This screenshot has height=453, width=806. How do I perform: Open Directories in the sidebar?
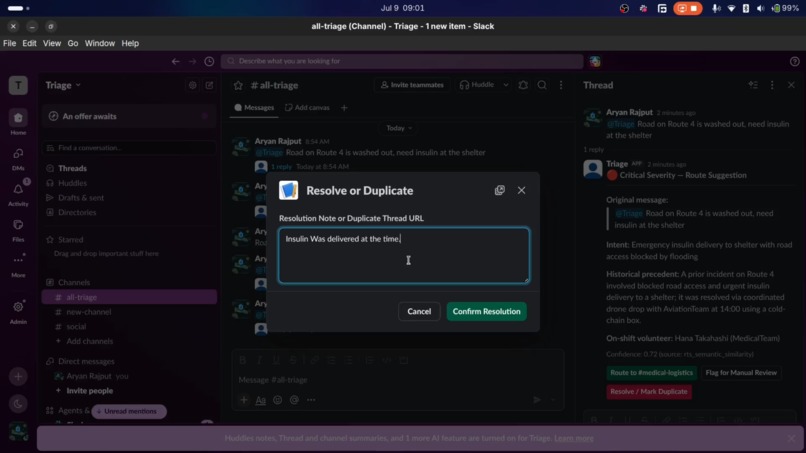click(x=77, y=212)
